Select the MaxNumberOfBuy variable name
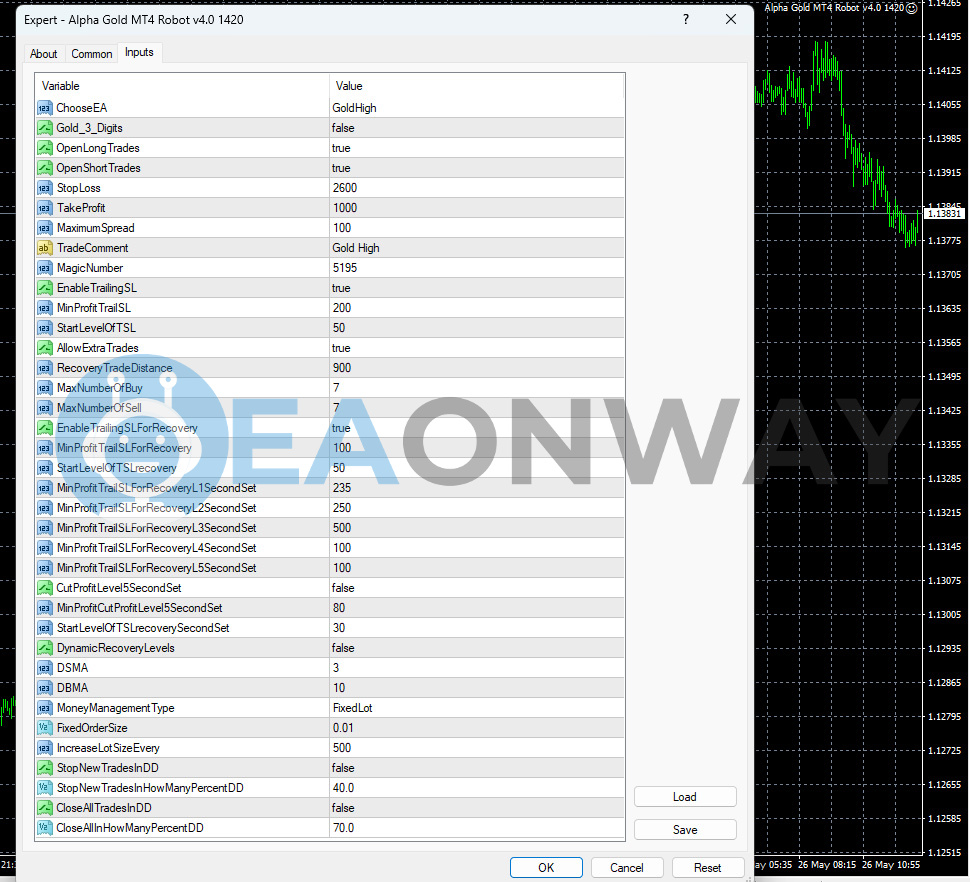 pyautogui.click(x=100, y=388)
